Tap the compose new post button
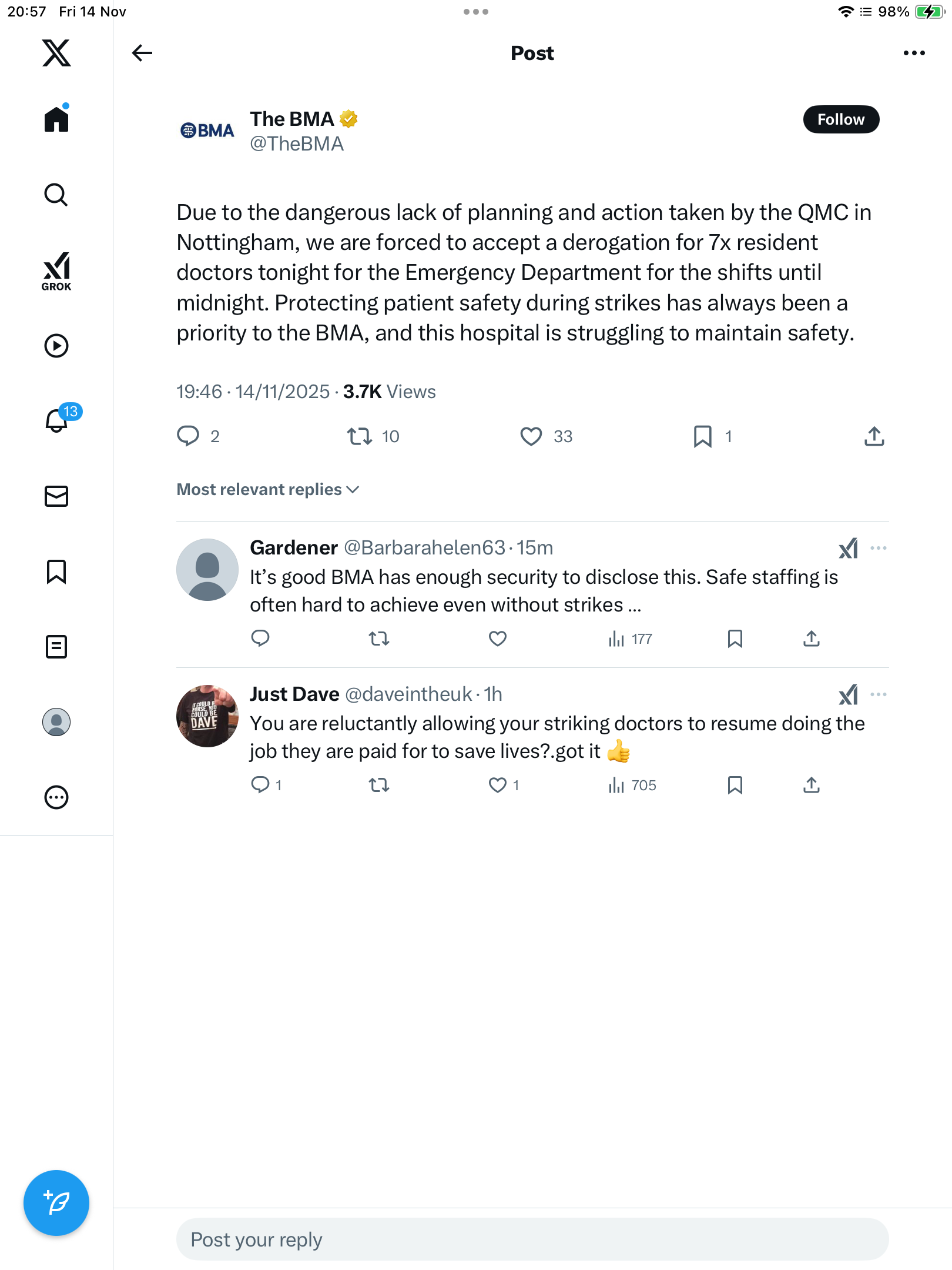This screenshot has width=952, height=1270. pos(56,1202)
